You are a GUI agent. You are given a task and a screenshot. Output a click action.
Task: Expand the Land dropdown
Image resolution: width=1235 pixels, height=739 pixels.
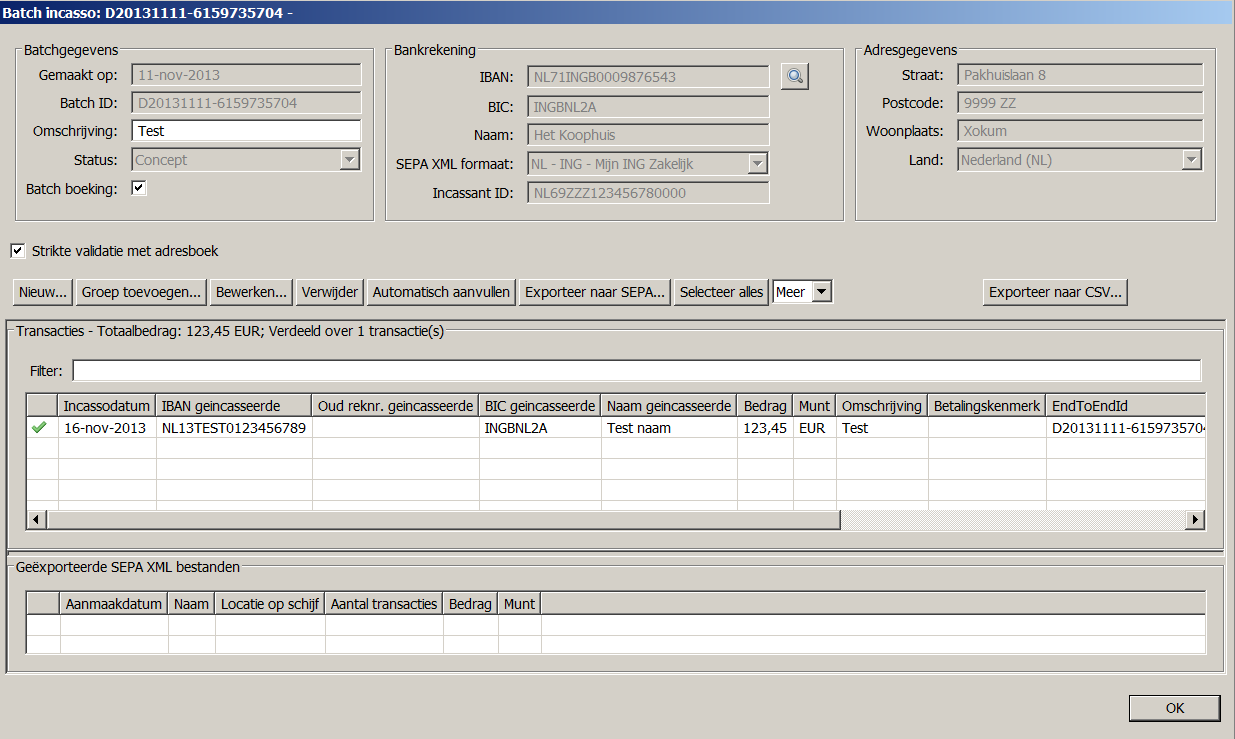1191,160
